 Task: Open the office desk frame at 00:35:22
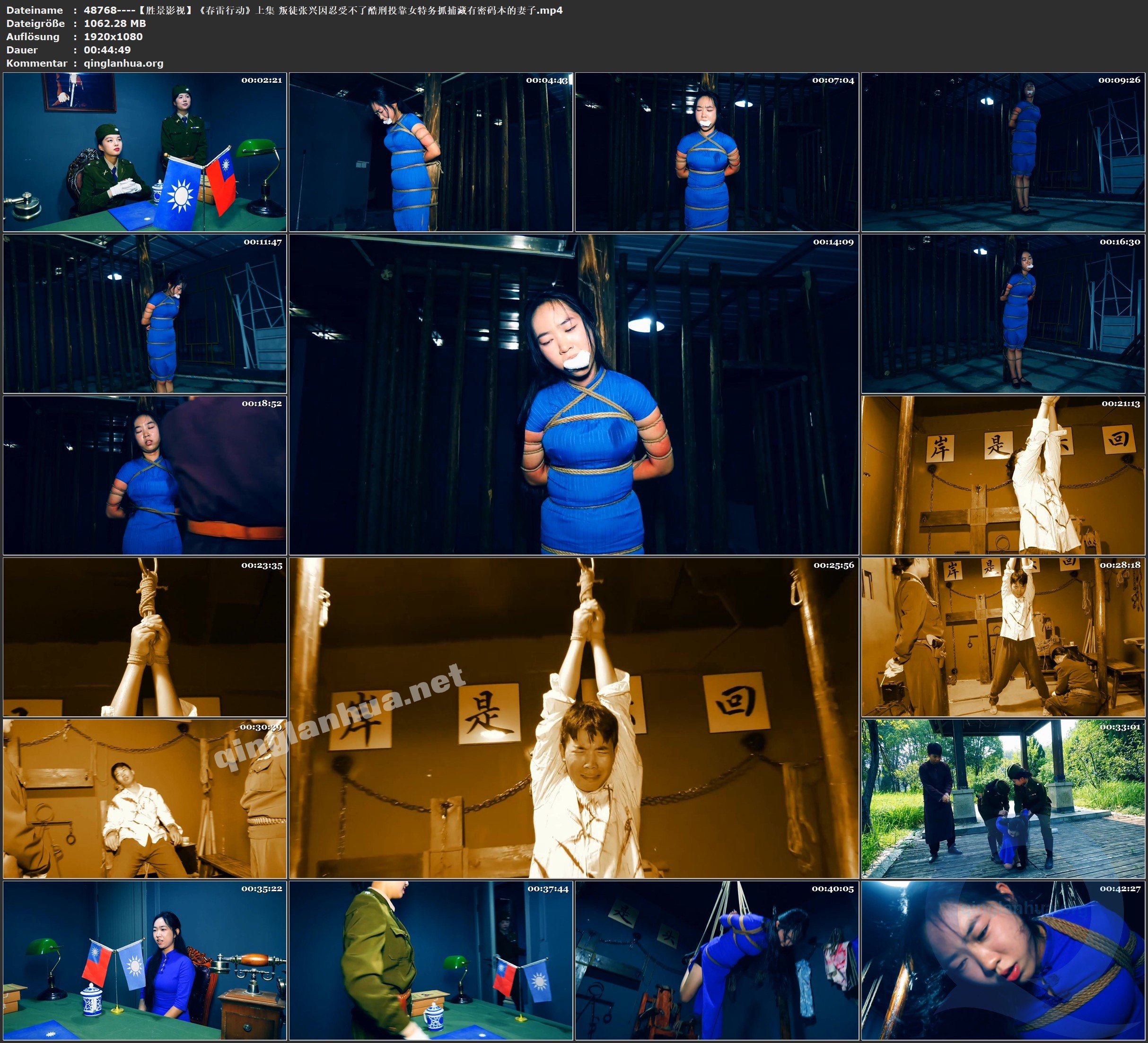coord(145,960)
